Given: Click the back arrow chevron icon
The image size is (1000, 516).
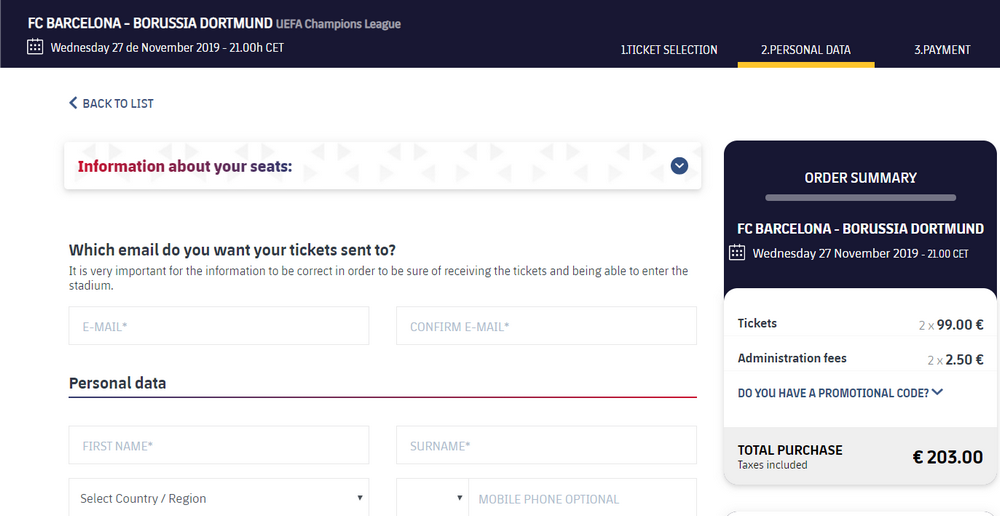Looking at the screenshot, I should tap(73, 103).
